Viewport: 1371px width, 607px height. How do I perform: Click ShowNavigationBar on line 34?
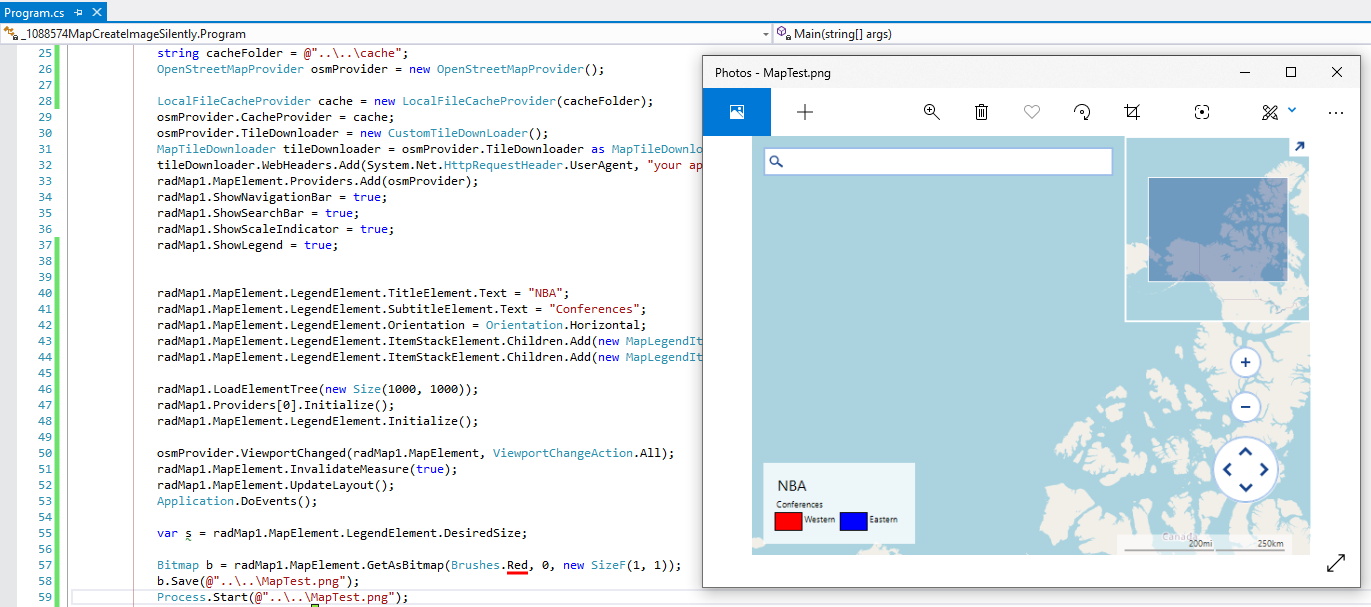pos(272,197)
